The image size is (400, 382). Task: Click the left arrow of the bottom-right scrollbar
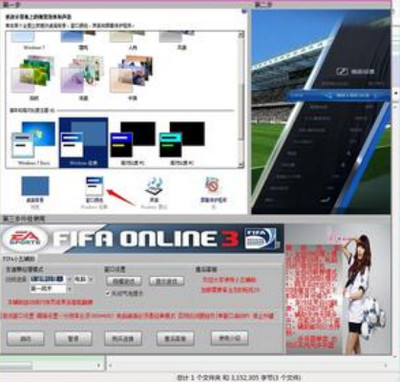point(110,365)
